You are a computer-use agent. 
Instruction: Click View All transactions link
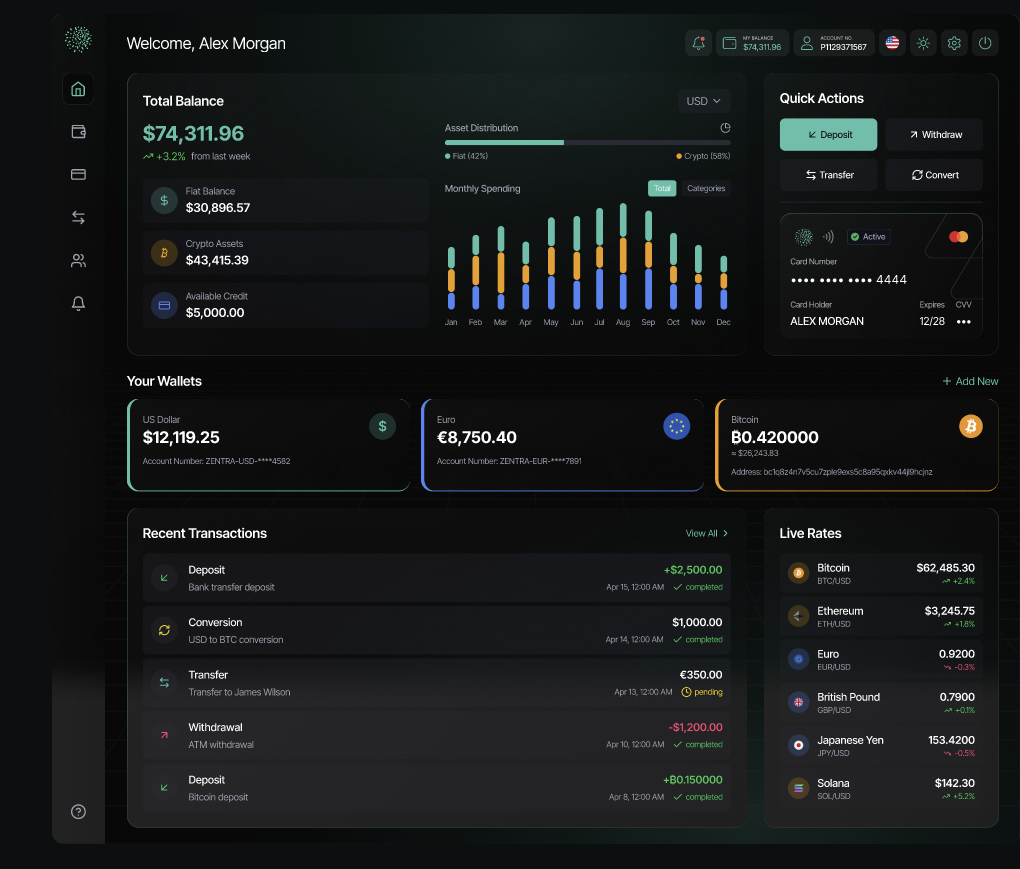point(707,533)
